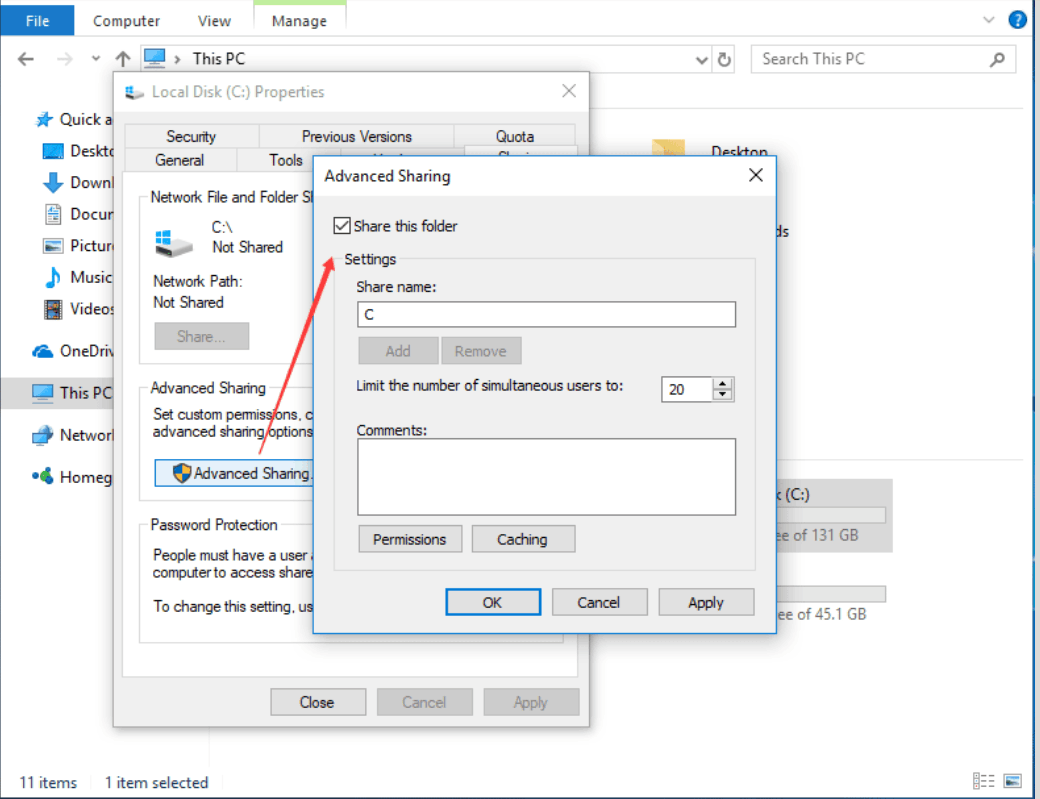Click the search magnifier icon
This screenshot has width=1040, height=799.
(x=997, y=60)
